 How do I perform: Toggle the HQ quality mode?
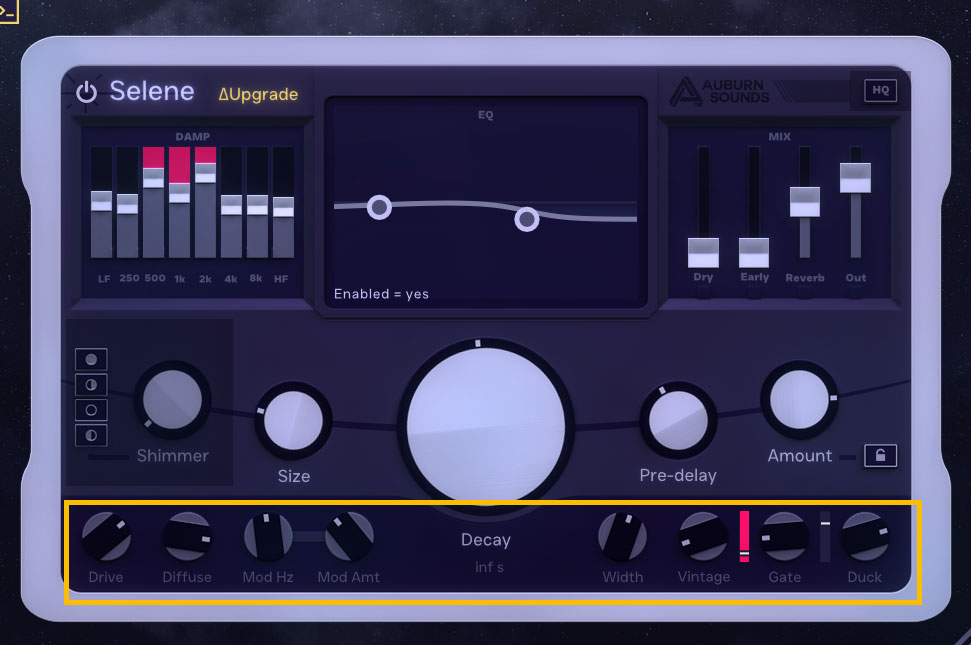(x=880, y=91)
